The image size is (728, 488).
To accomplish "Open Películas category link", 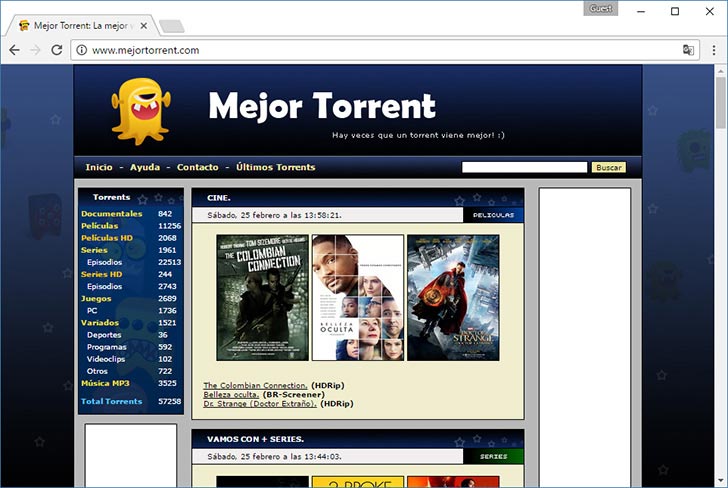I will (x=100, y=226).
